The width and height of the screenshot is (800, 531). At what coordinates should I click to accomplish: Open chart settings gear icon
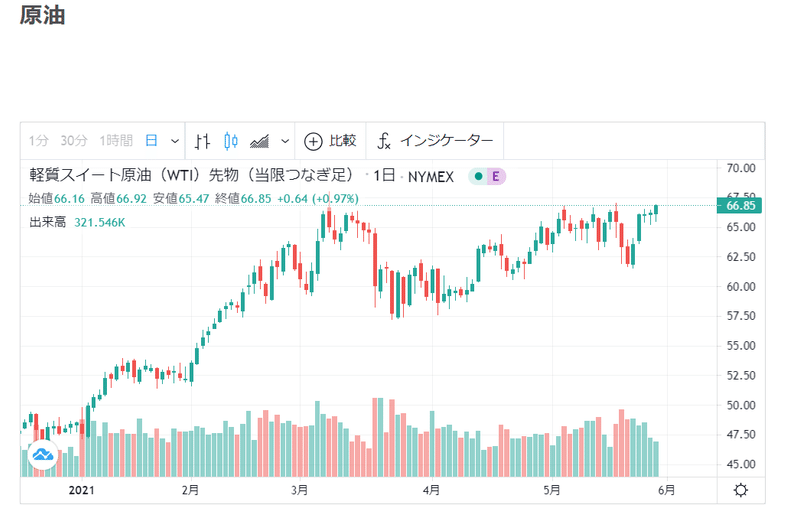click(x=741, y=490)
